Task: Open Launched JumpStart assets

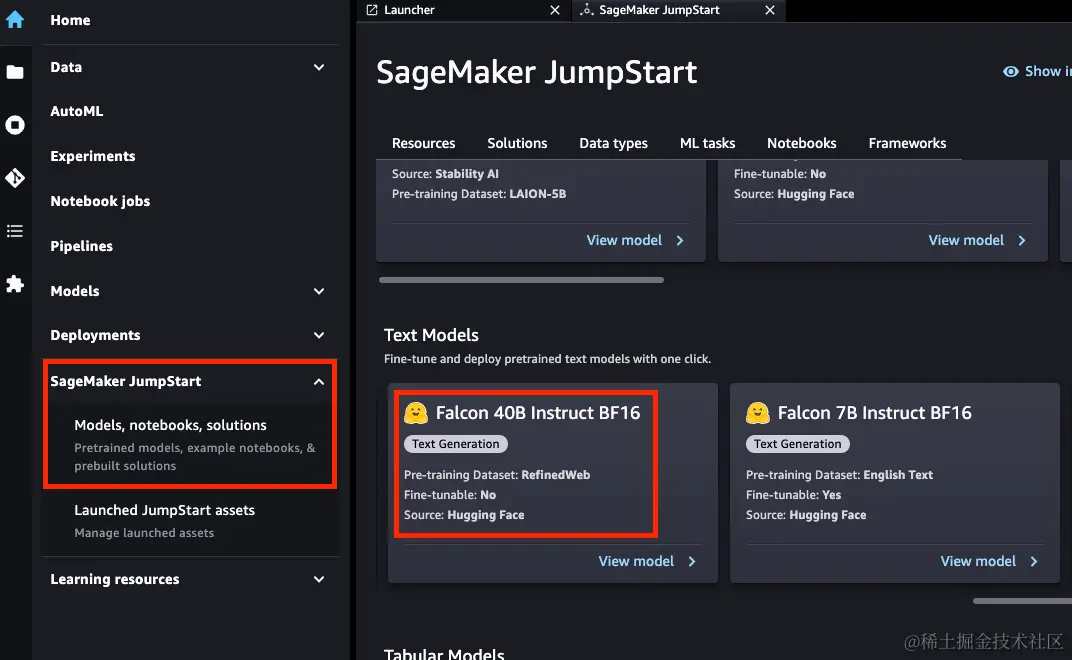Action: coord(164,510)
